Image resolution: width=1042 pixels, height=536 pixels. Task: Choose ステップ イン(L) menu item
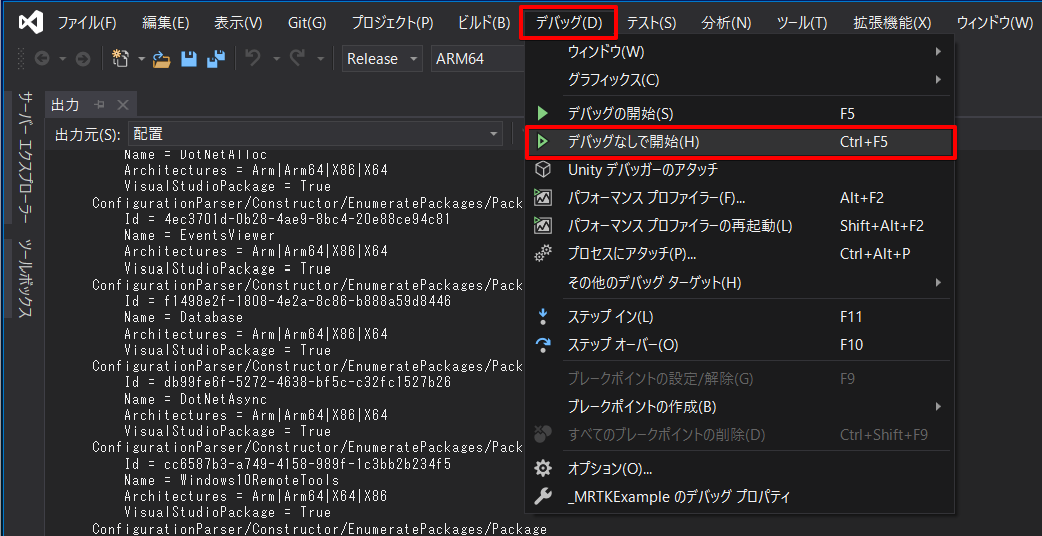739,317
